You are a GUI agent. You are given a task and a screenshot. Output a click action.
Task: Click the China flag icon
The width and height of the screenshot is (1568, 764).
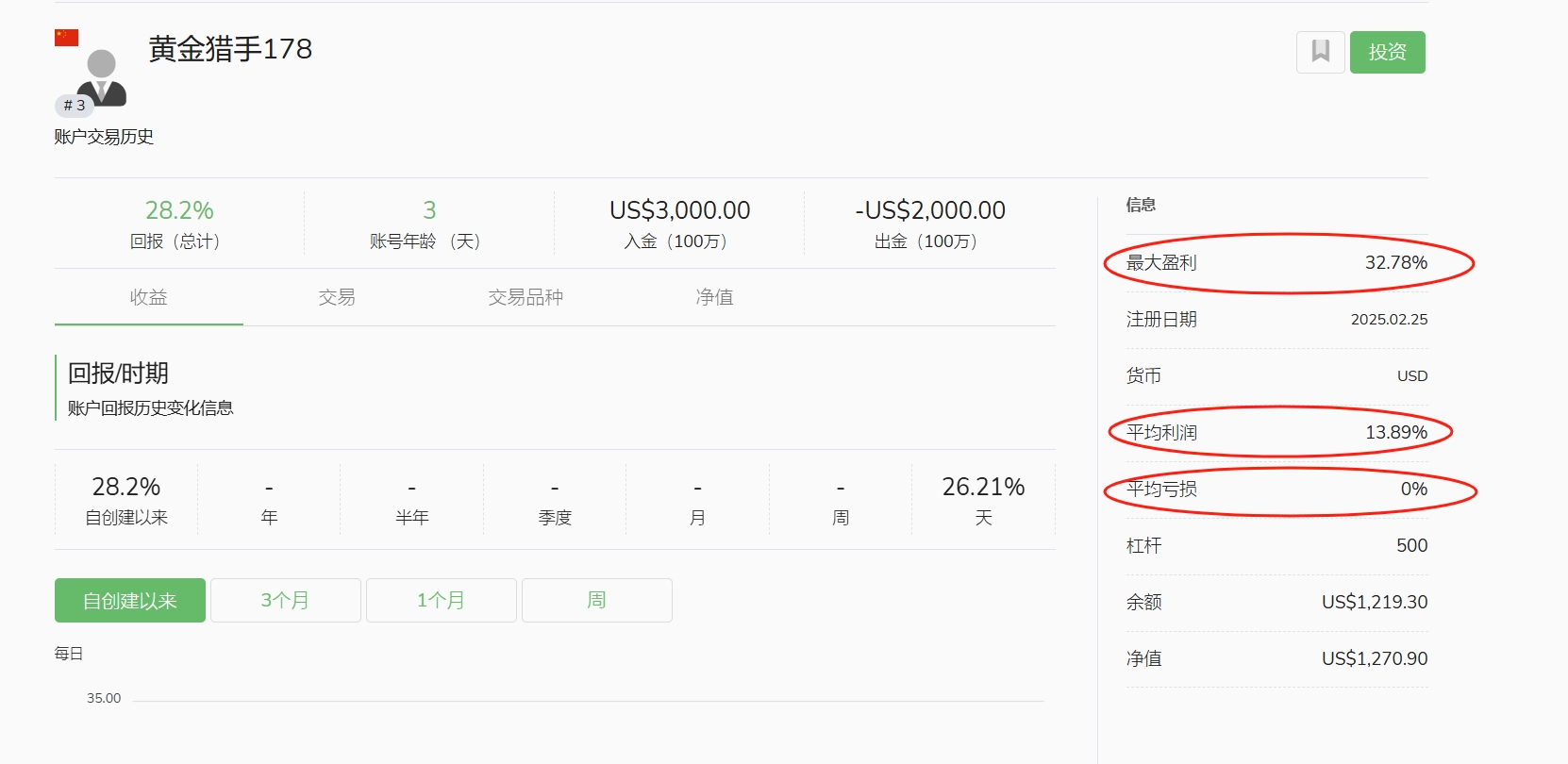coord(66,38)
